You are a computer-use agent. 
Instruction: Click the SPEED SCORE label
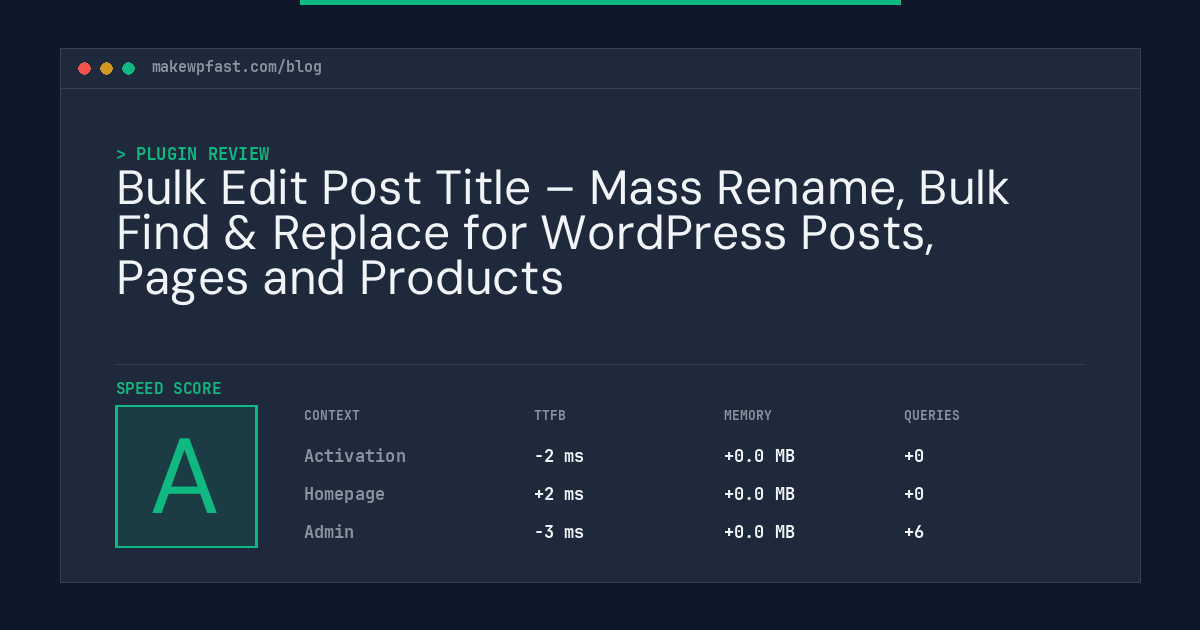(169, 389)
